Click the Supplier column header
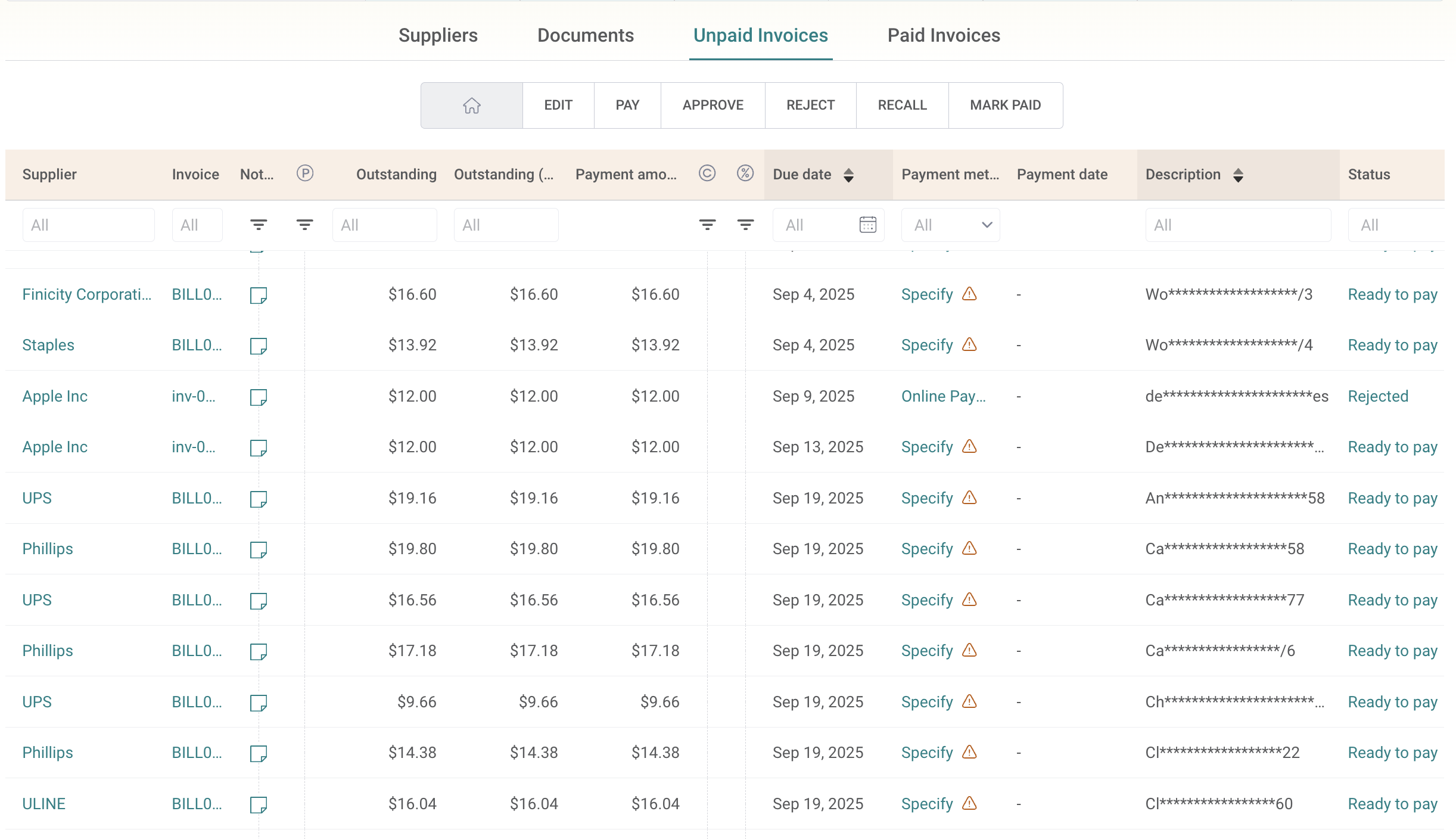The height and width of the screenshot is (839, 1456). [49, 175]
